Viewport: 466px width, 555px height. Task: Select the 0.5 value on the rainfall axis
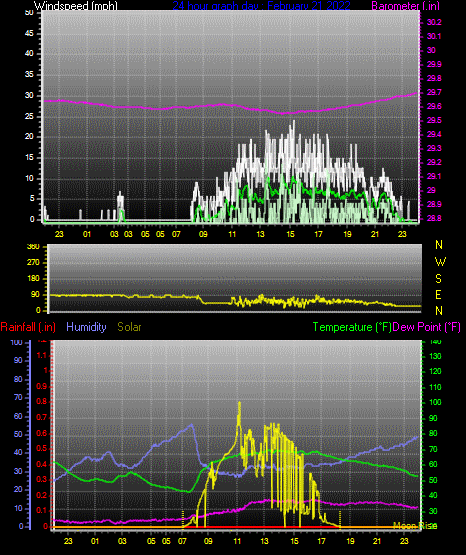(42, 448)
